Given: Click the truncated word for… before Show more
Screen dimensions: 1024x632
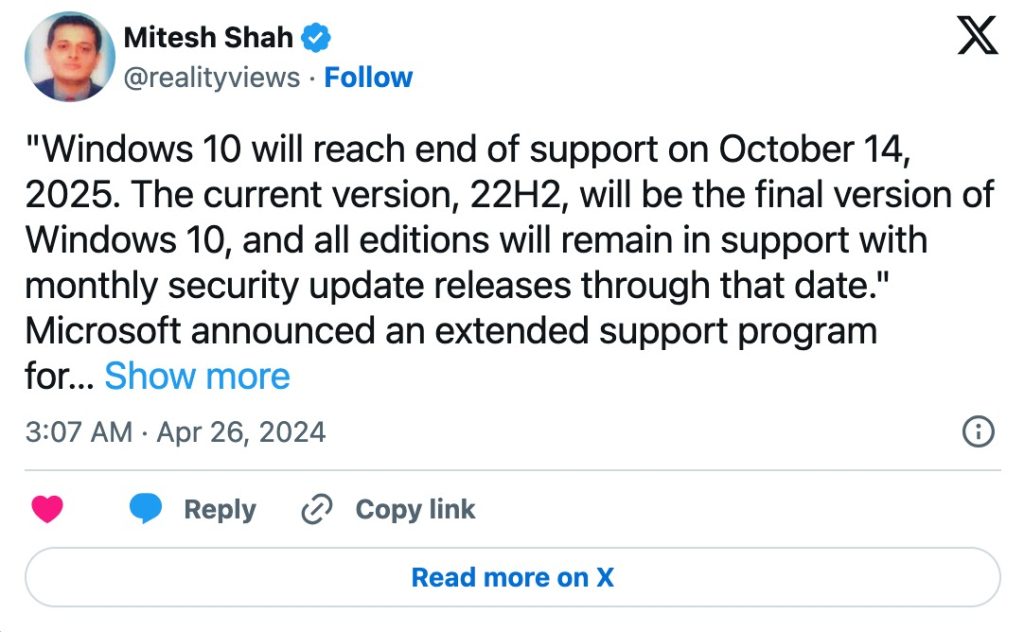Looking at the screenshot, I should (x=60, y=376).
